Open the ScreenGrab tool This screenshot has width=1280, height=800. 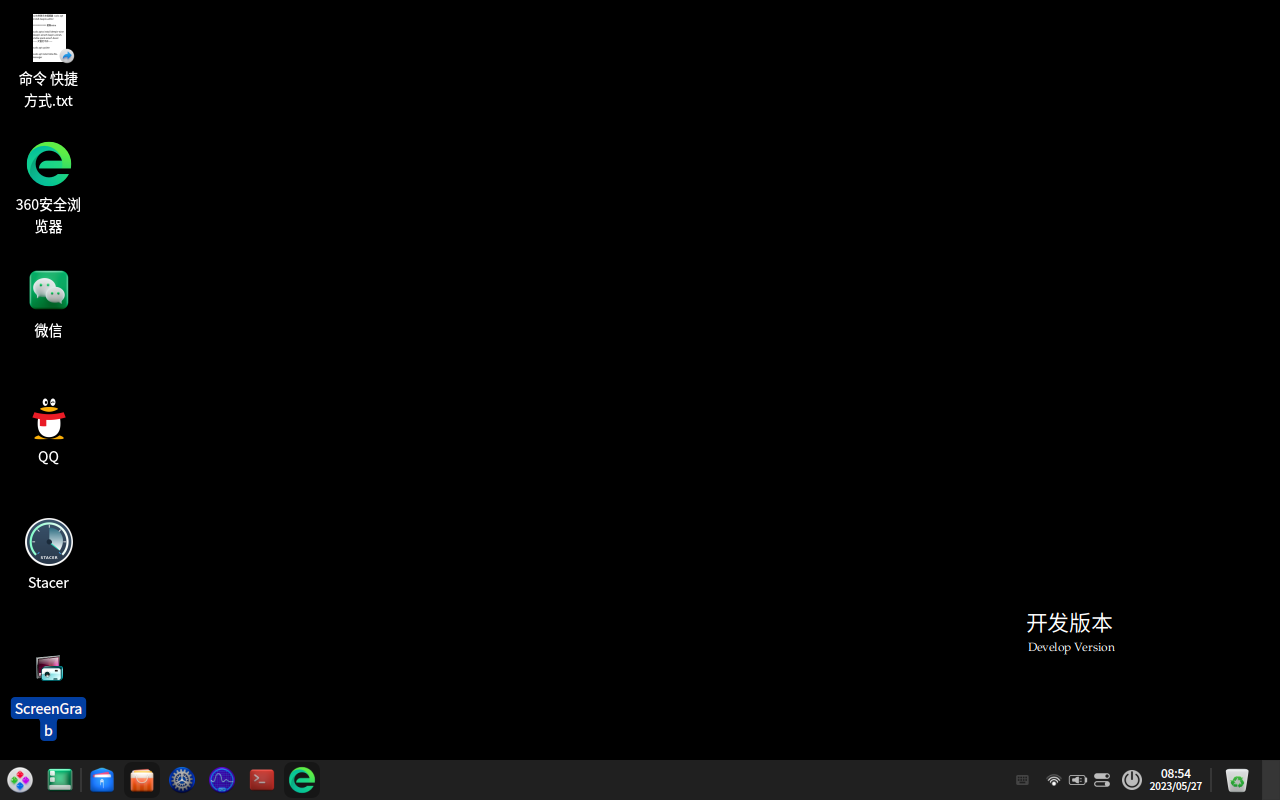pos(48,667)
